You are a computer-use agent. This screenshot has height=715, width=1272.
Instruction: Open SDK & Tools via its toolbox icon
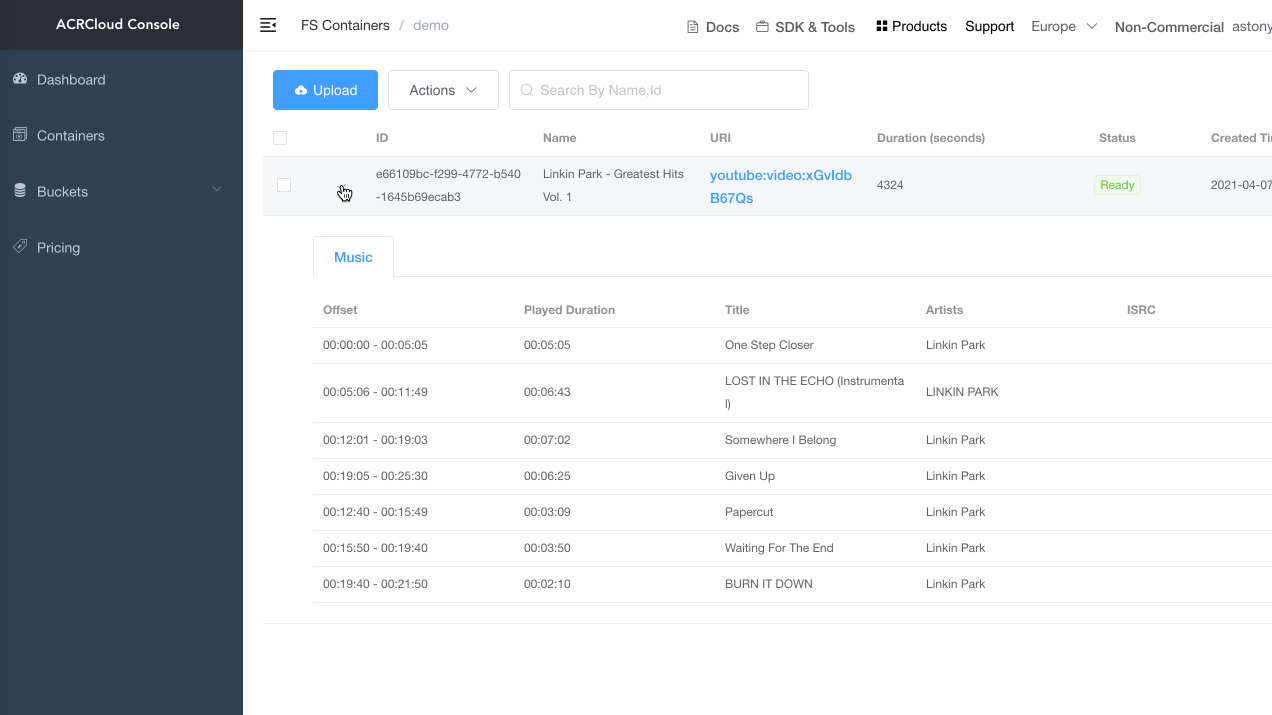click(x=762, y=27)
